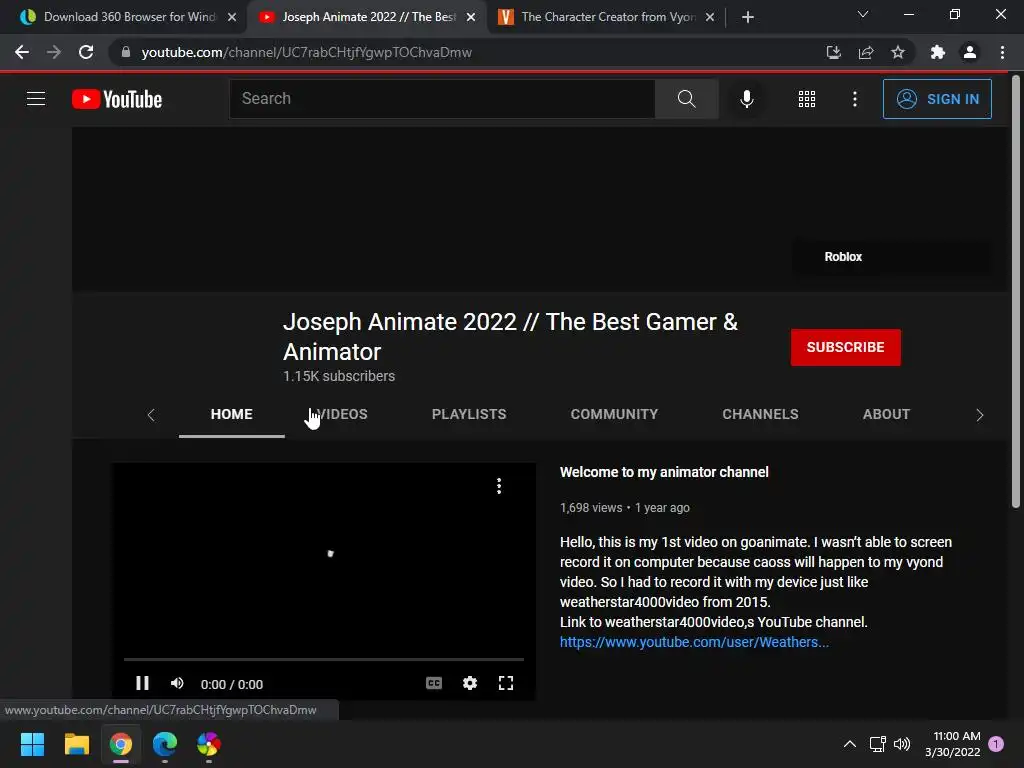The height and width of the screenshot is (768, 1024).
Task: Open clock and date 11:00 AM
Action: (953, 744)
